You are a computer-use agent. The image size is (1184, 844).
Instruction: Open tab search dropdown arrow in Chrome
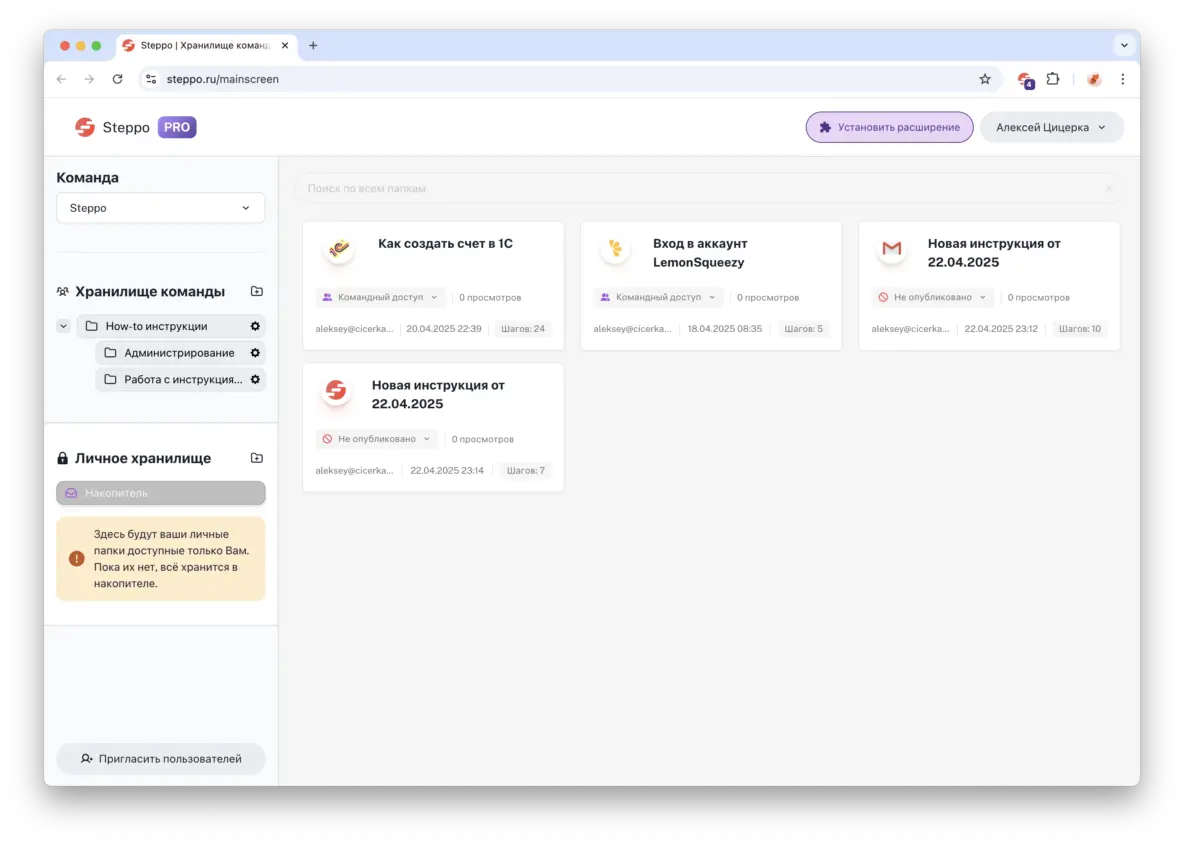pyautogui.click(x=1124, y=45)
